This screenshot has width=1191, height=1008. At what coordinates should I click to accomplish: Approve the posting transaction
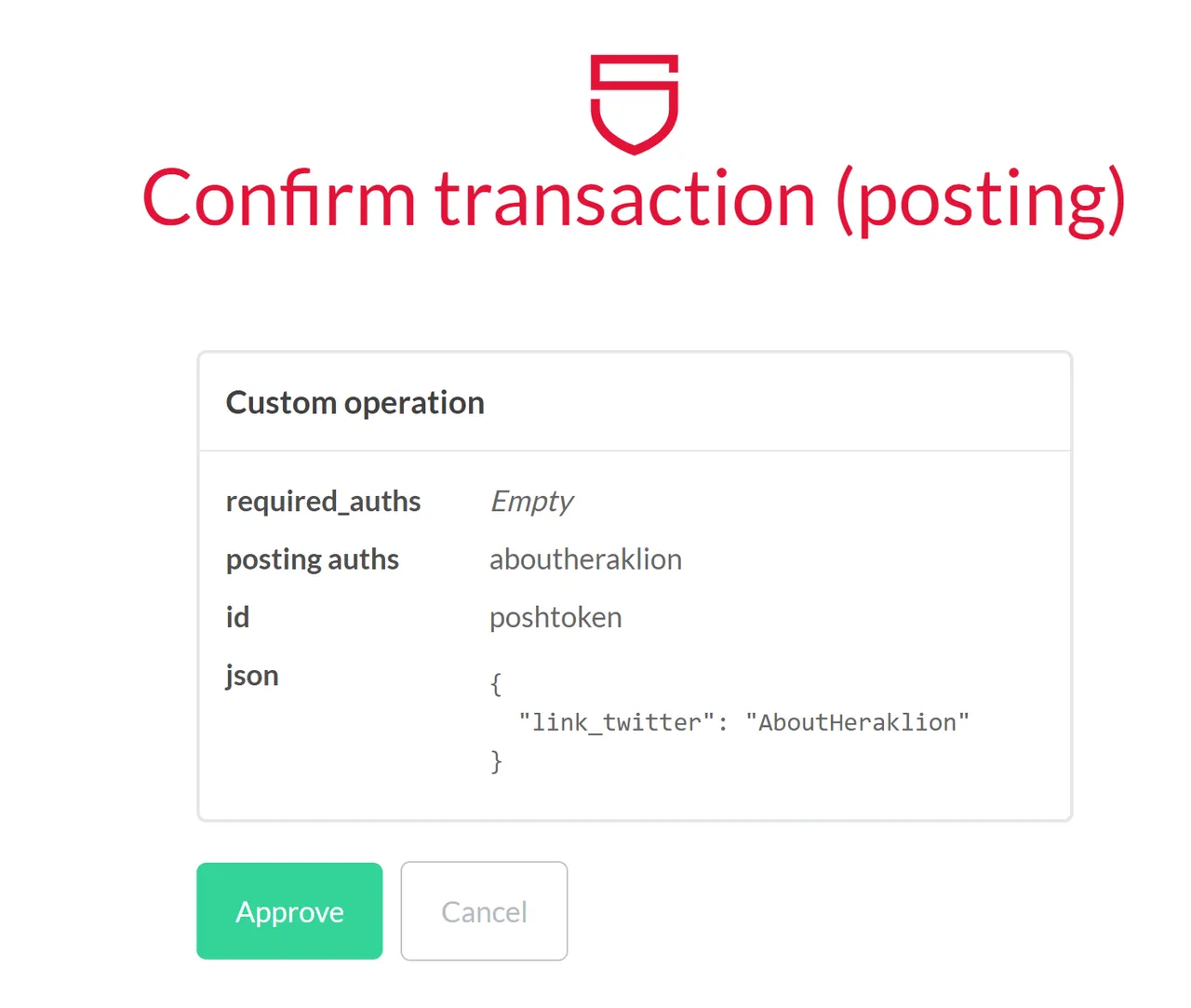289,911
